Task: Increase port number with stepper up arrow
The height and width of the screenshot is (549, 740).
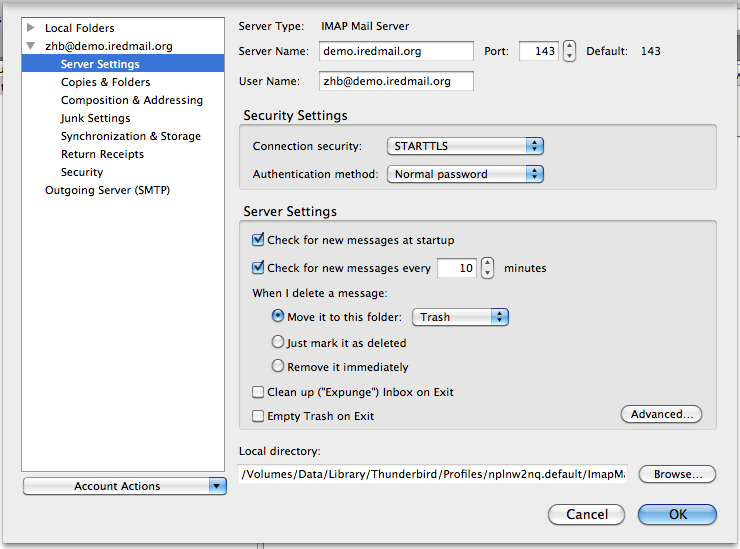Action: [570, 46]
